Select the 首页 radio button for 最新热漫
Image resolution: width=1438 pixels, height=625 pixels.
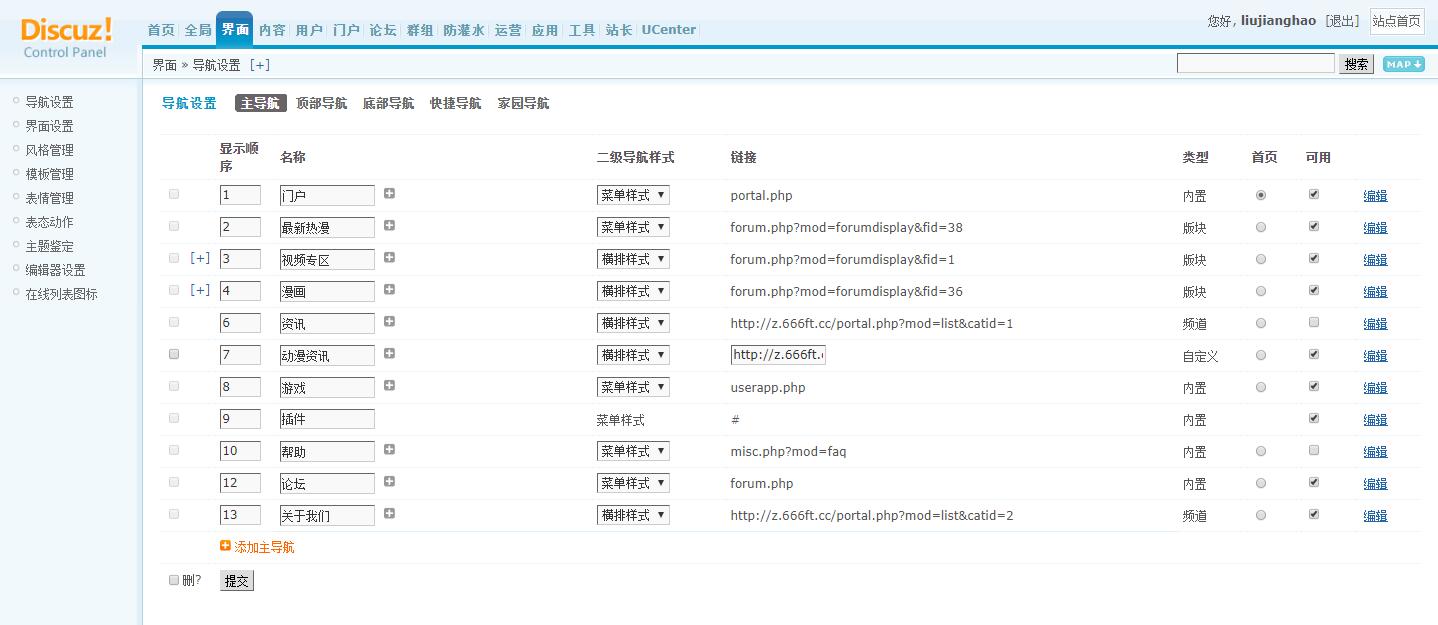pyautogui.click(x=1261, y=226)
